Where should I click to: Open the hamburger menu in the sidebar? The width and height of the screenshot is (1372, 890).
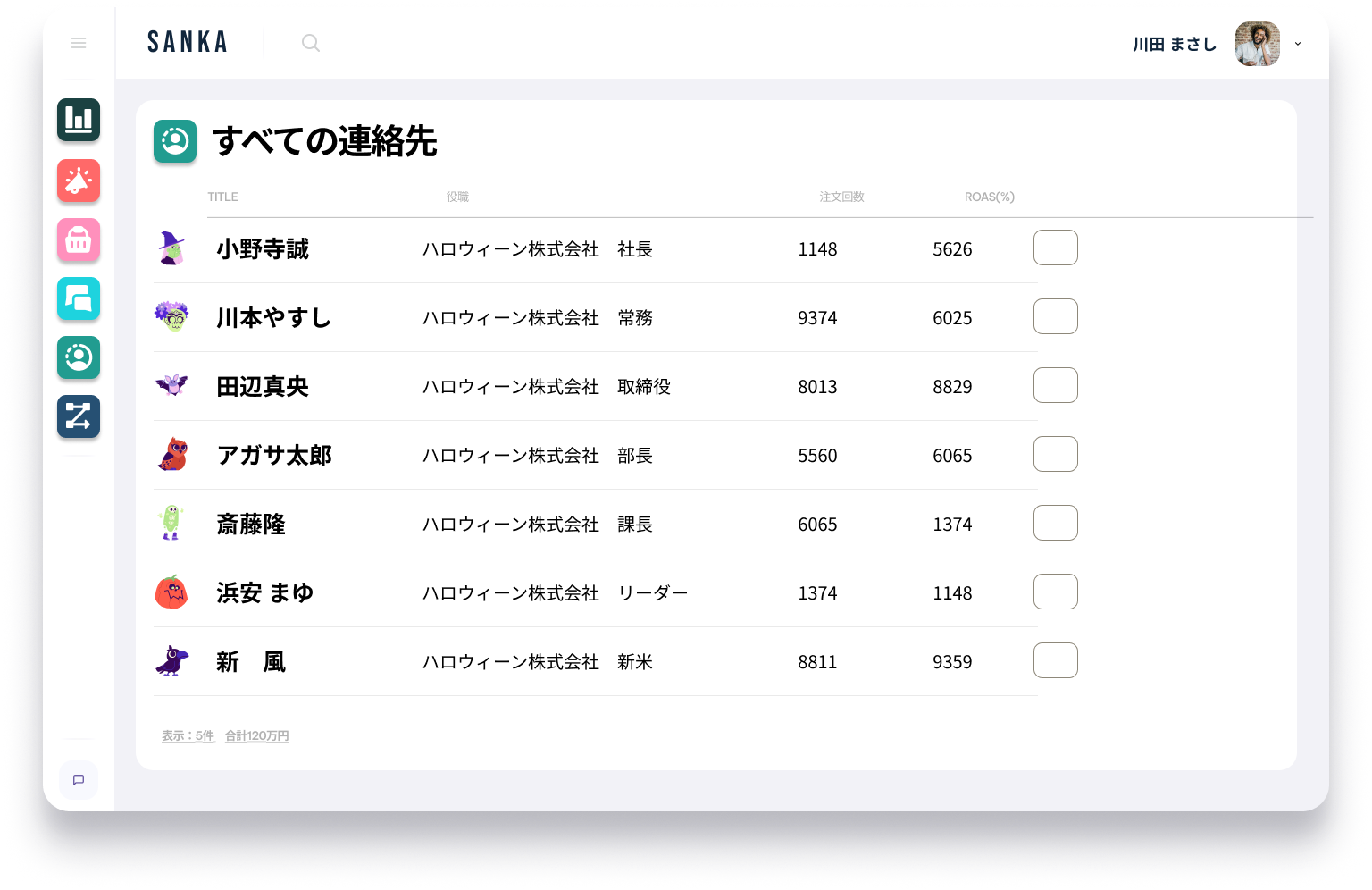(x=79, y=43)
